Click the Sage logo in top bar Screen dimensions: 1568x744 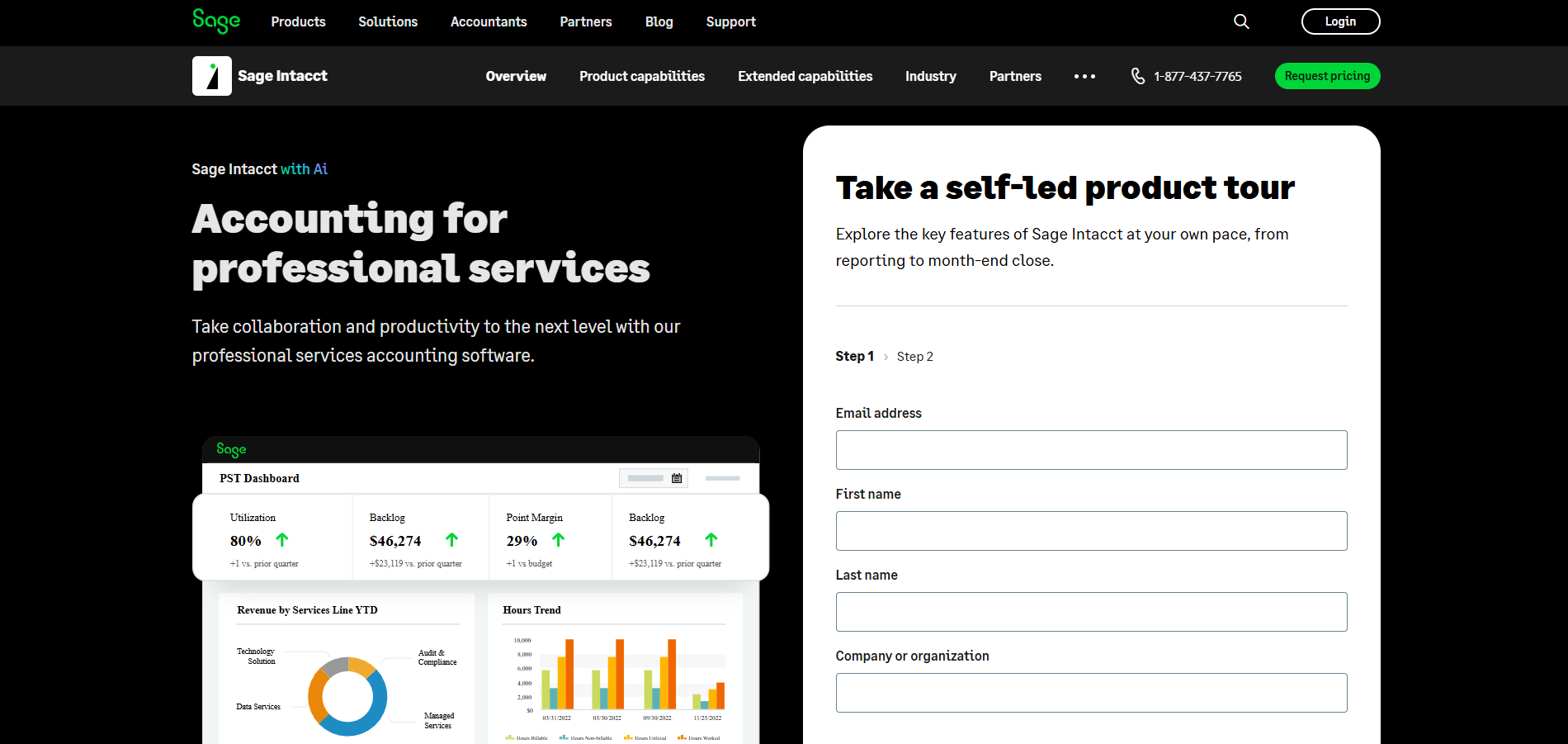pos(216,21)
